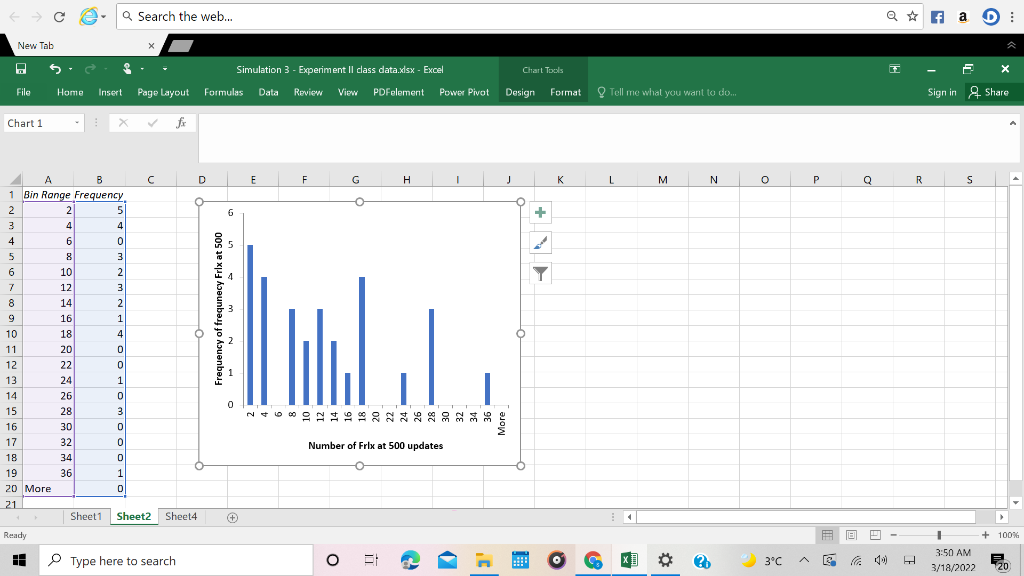
Task: Click the Chart Filters funnel button
Action: (x=540, y=274)
